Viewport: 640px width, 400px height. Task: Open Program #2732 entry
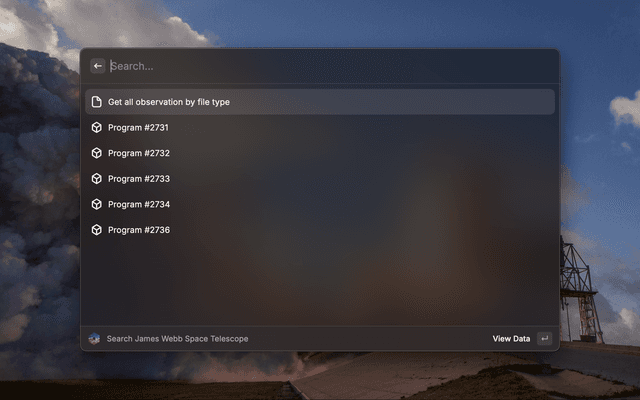tap(320, 153)
